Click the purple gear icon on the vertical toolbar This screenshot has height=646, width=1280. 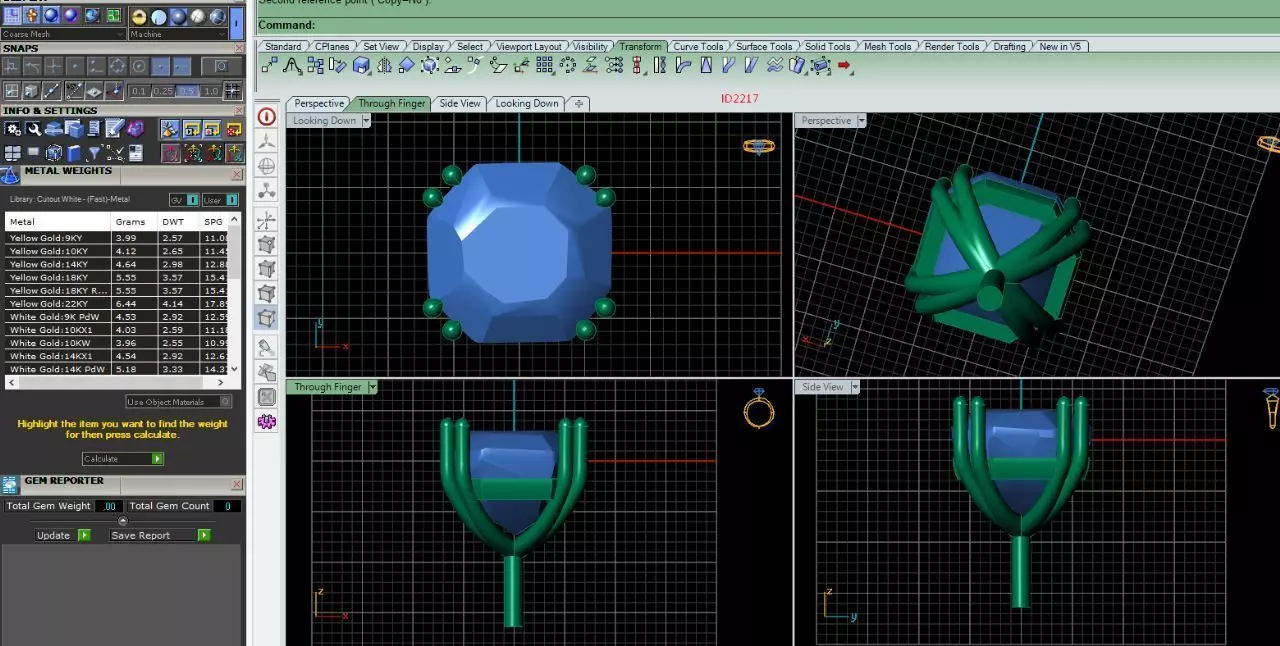click(267, 421)
